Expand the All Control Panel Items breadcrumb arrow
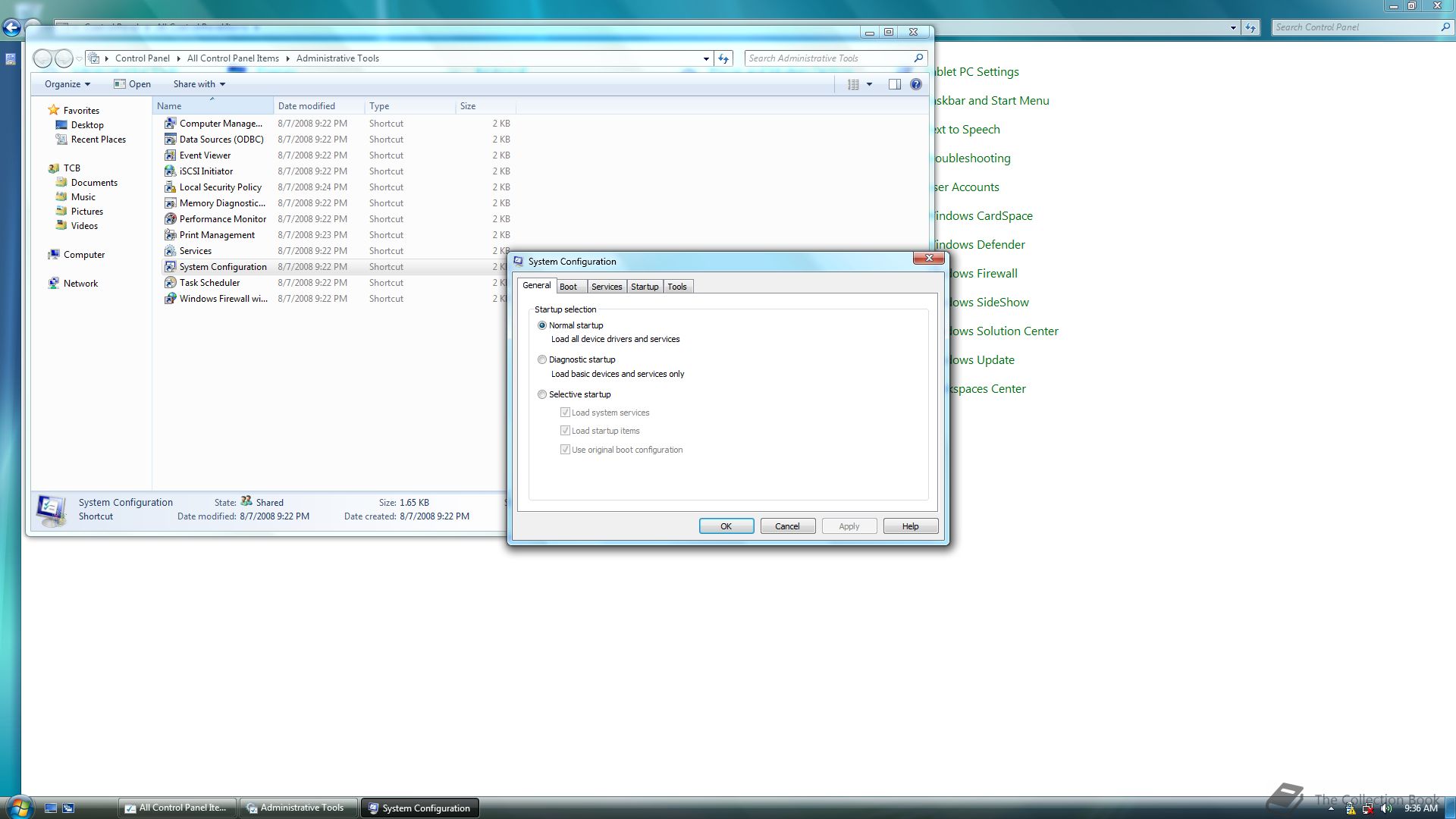 288,58
